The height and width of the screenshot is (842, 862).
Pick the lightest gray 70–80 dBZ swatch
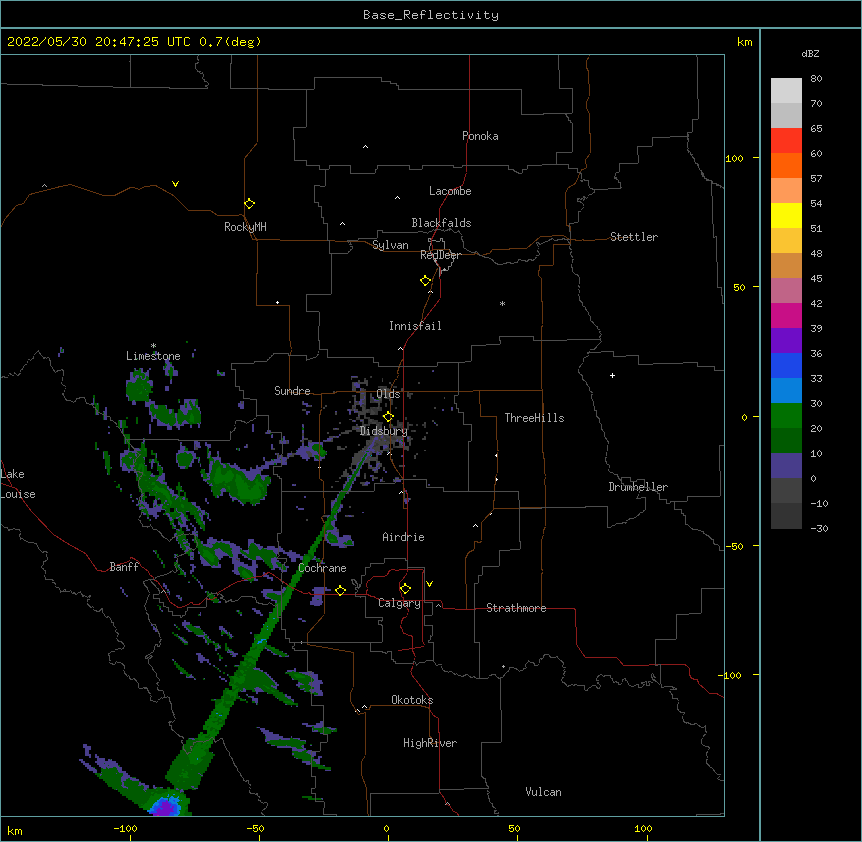click(786, 91)
